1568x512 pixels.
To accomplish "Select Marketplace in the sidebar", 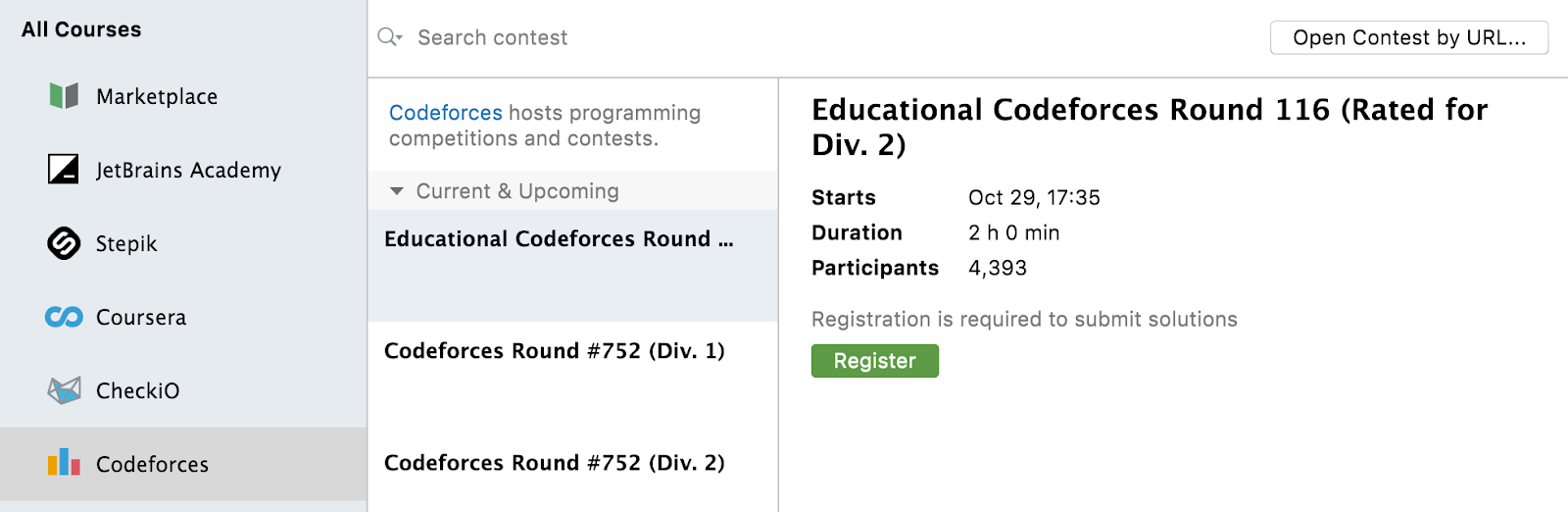I will pos(157,97).
